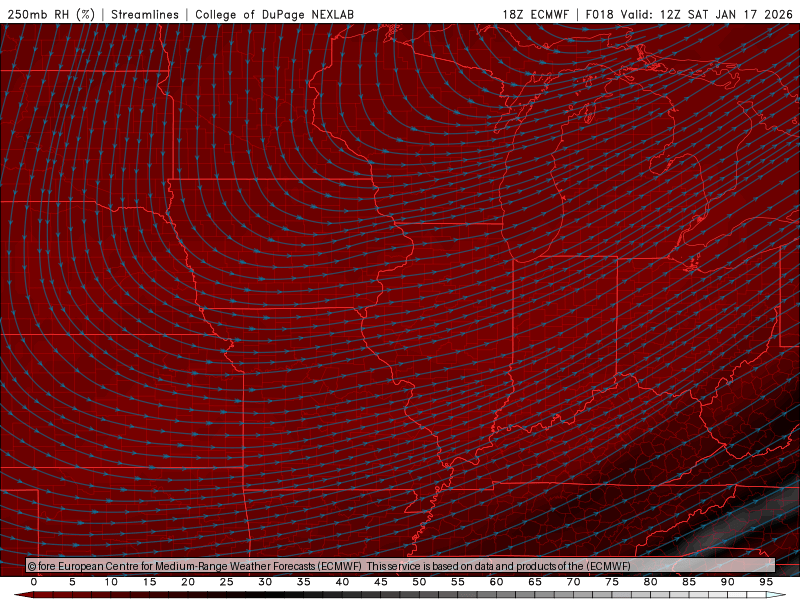Image resolution: width=800 pixels, height=600 pixels.
Task: Click the colorbar tick label "0"
Action: click(x=34, y=582)
